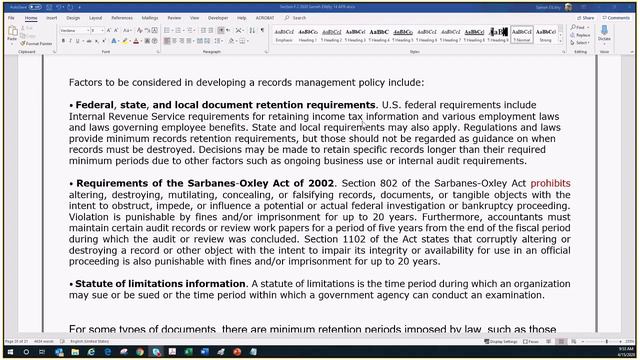The image size is (640, 360).
Task: Decrease paragraph indent
Action: click(x=203, y=31)
